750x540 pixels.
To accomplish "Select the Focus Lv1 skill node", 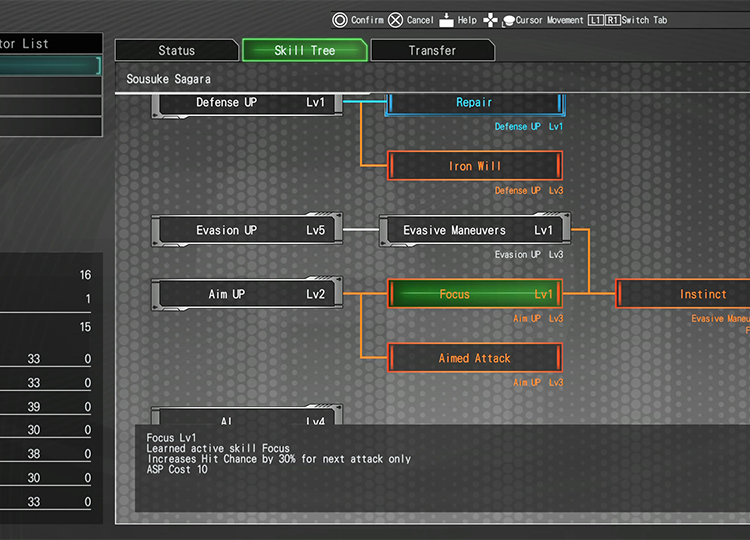I will (475, 294).
